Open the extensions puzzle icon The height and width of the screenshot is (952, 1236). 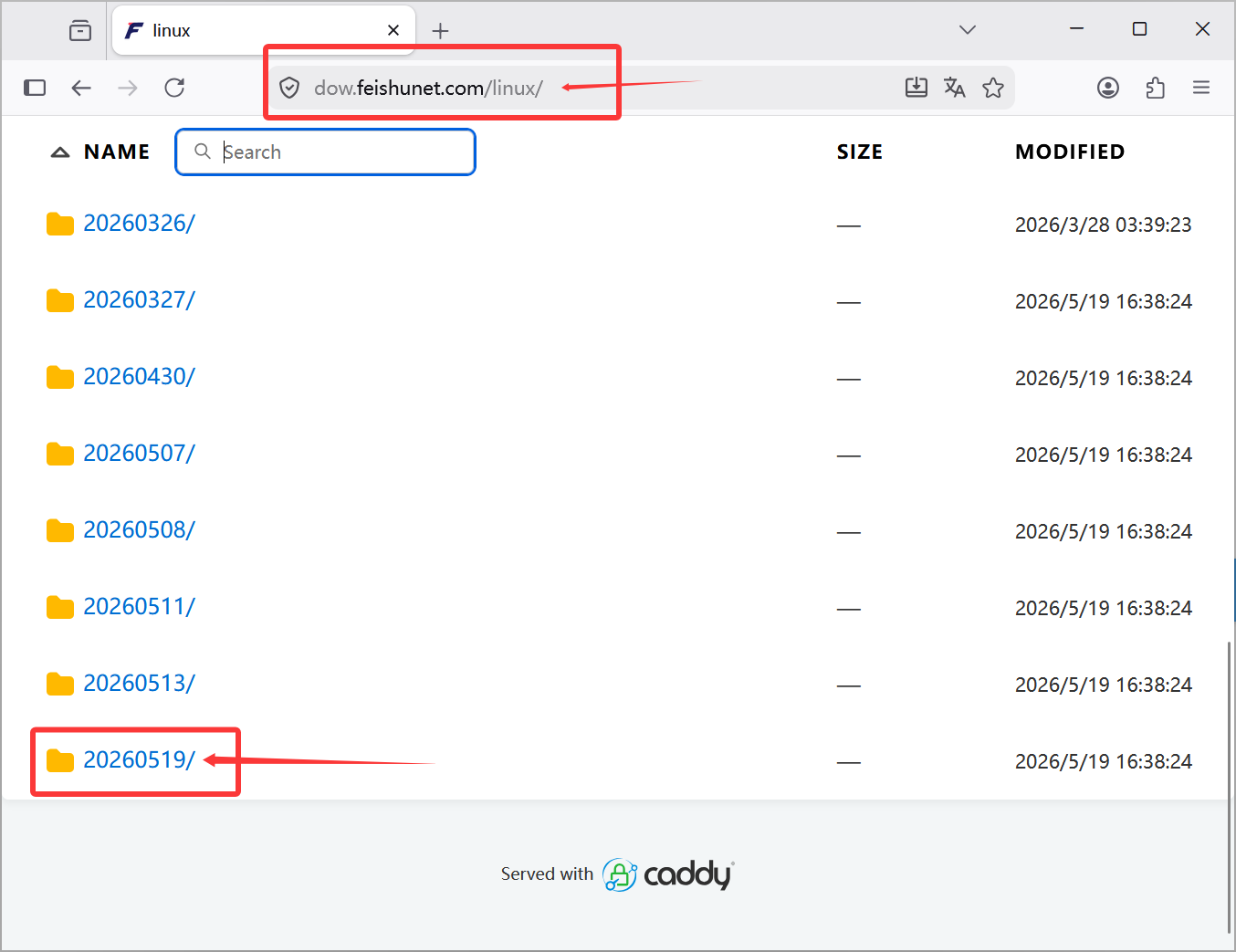1155,88
